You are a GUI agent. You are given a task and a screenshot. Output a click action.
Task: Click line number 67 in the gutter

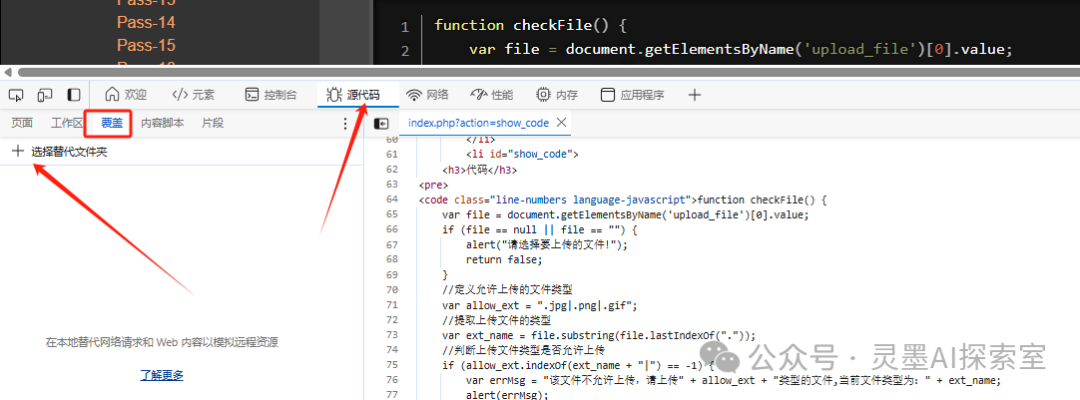[x=392, y=244]
